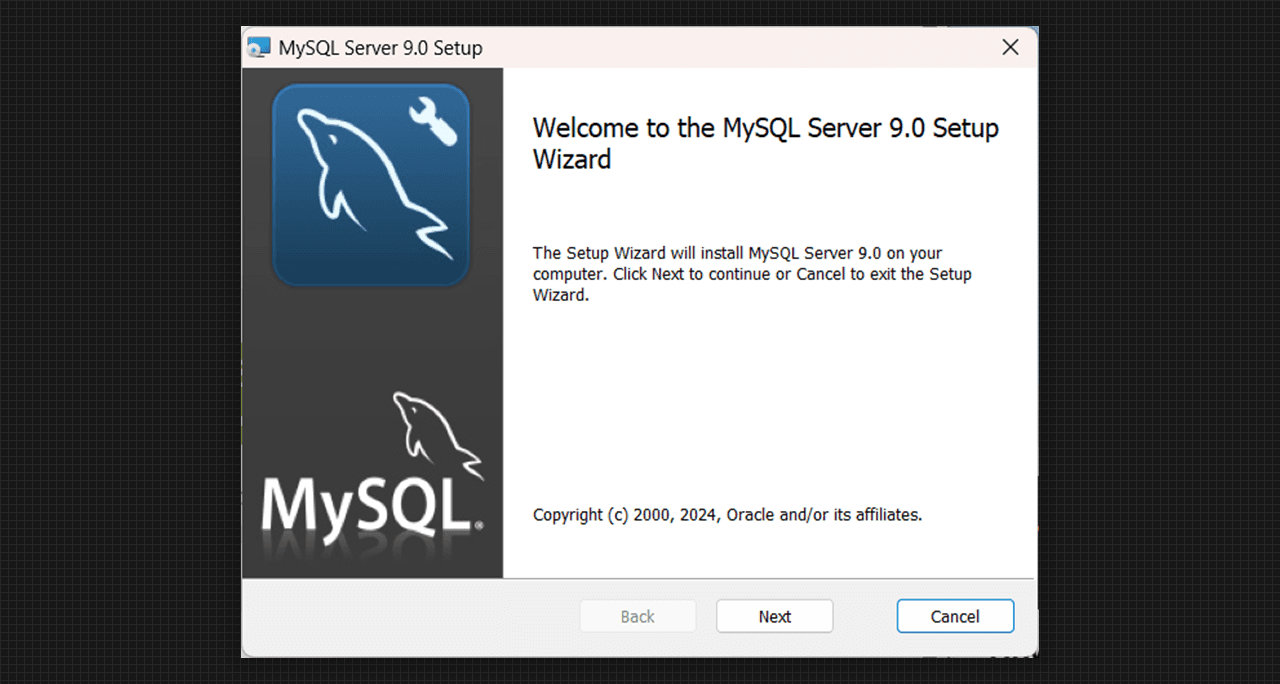Cancel the MySQL setup wizard

point(955,616)
